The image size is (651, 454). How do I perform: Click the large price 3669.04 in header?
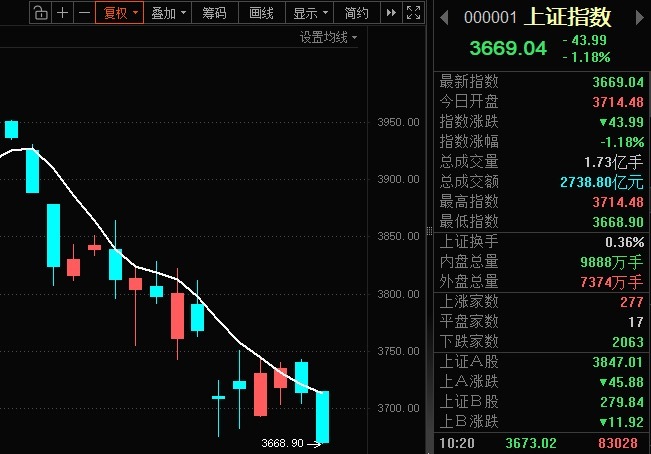[x=508, y=48]
